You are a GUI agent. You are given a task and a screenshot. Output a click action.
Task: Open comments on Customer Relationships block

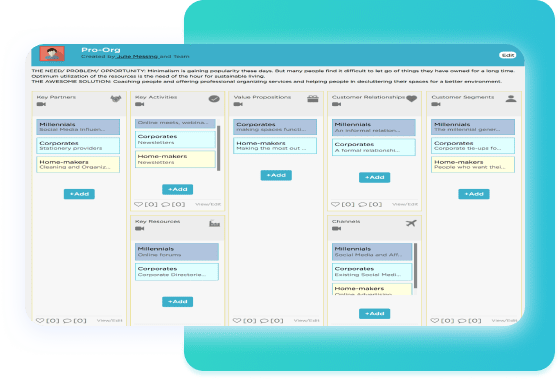(363, 204)
